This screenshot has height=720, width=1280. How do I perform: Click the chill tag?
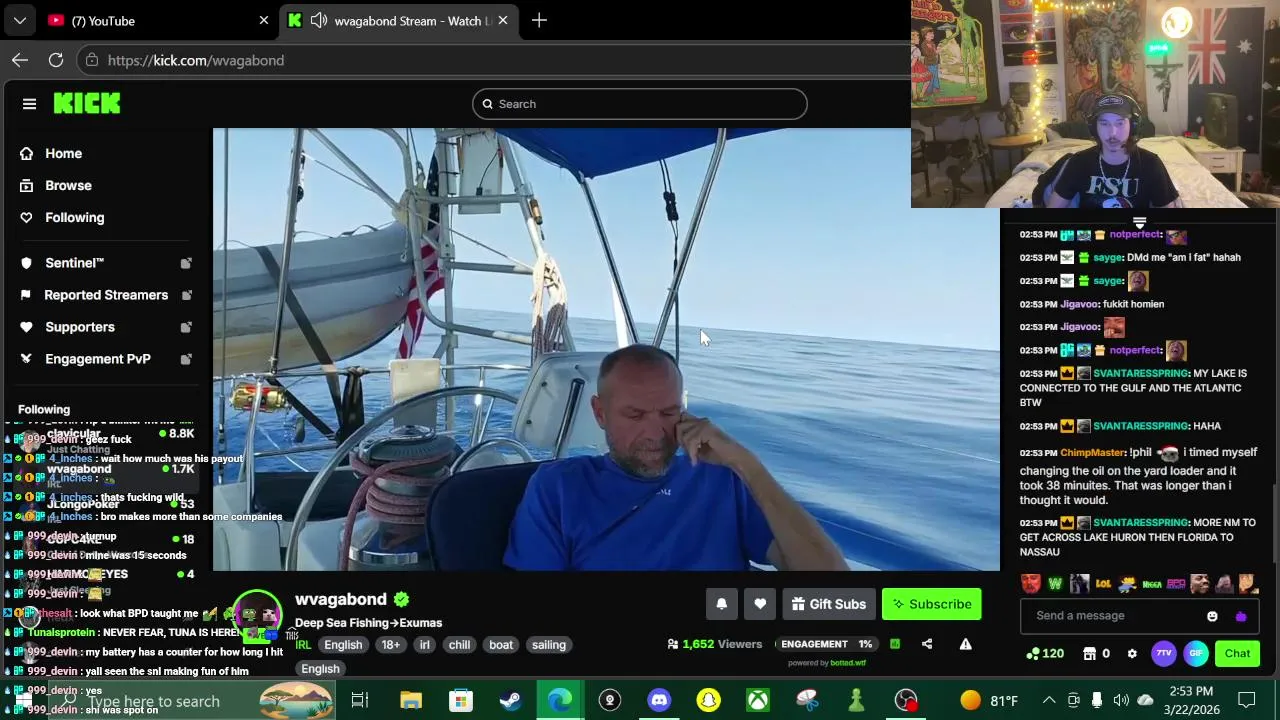click(459, 645)
